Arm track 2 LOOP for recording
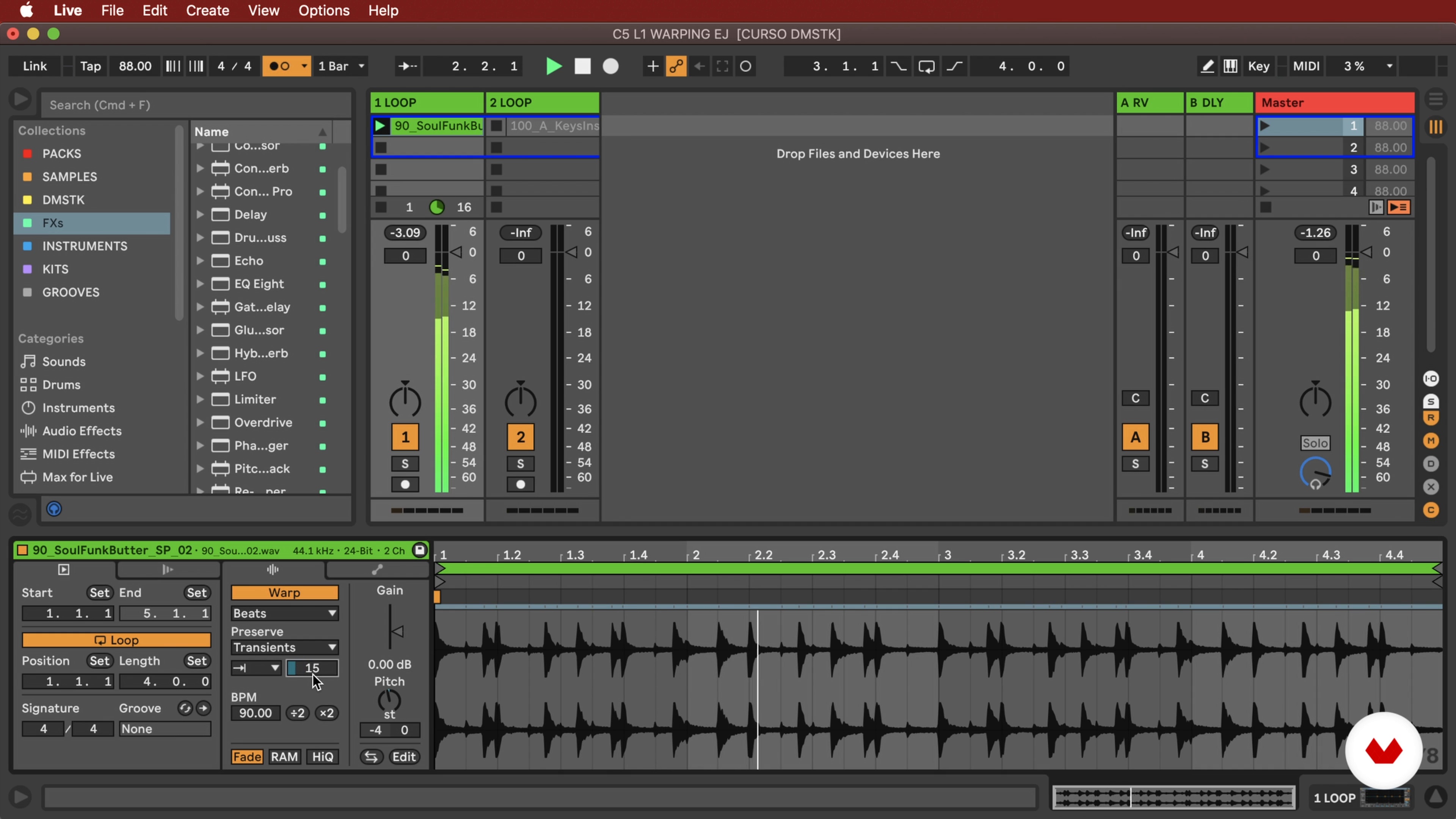 (x=521, y=485)
